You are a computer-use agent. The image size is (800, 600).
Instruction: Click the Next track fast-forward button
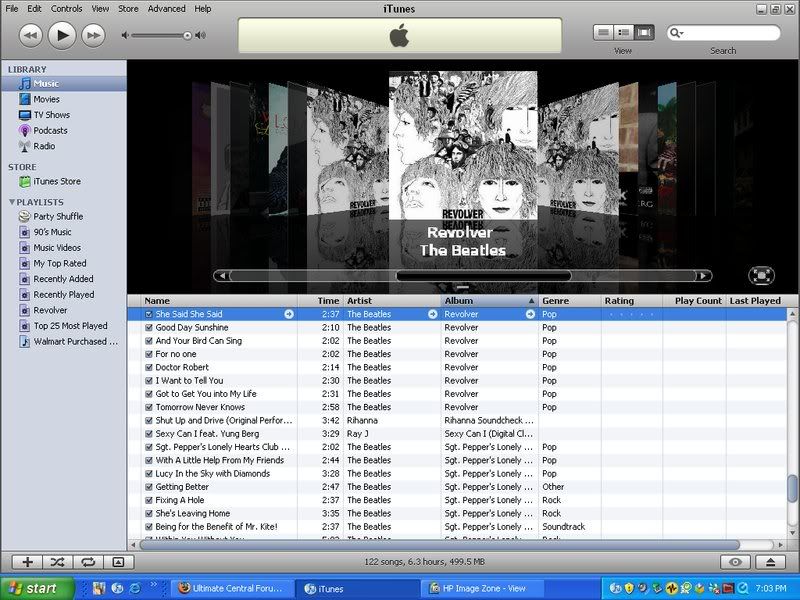coord(93,35)
